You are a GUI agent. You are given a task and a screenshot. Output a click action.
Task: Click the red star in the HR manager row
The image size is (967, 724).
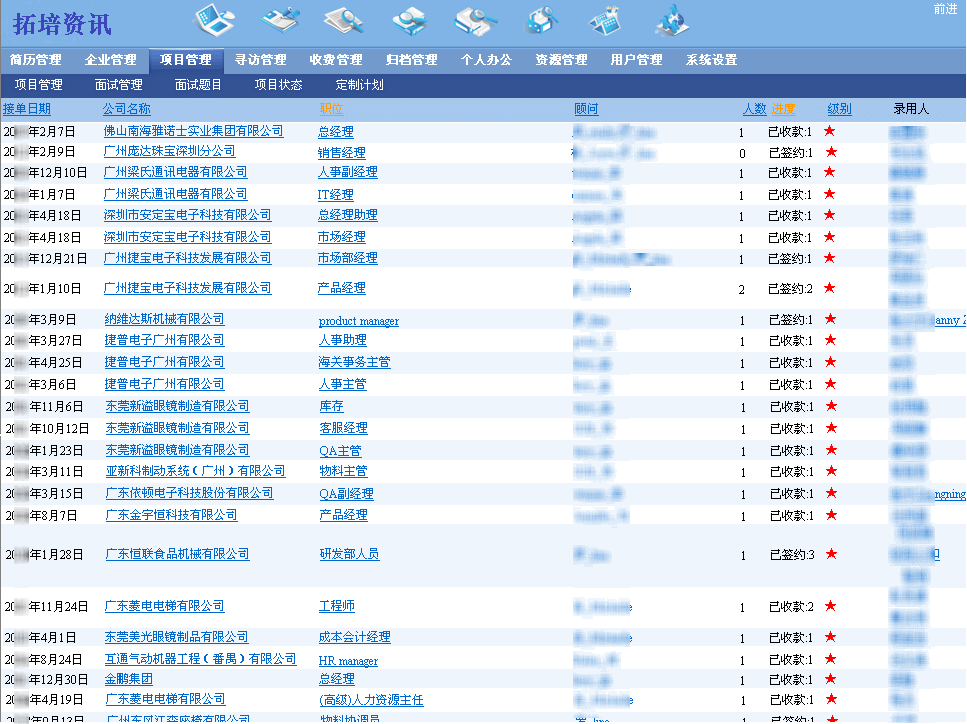click(x=831, y=659)
